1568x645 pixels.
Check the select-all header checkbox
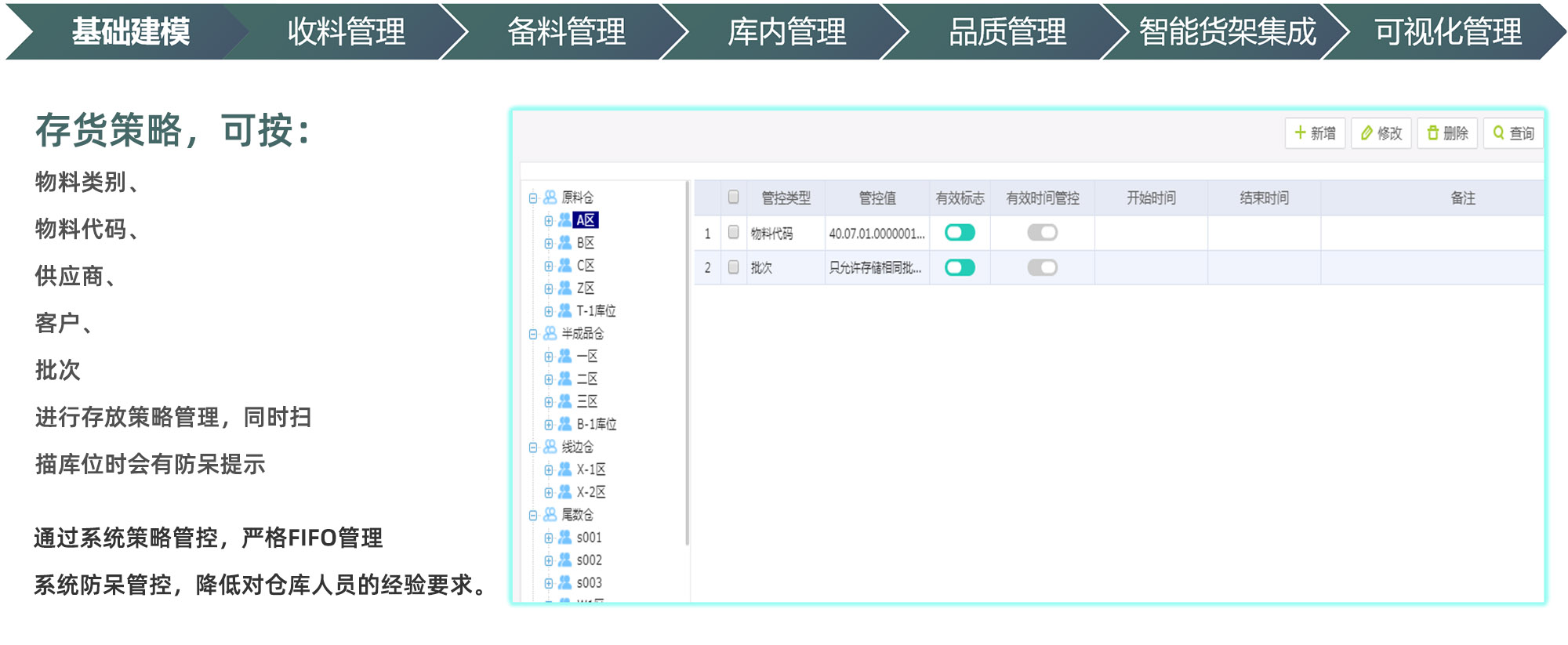734,197
